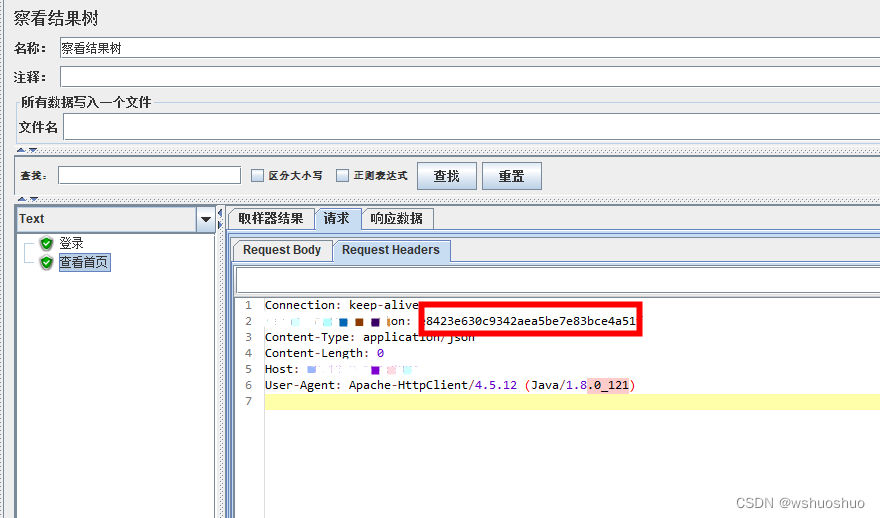Focus the 查找 search text field
This screenshot has height=518, width=880.
click(x=149, y=175)
